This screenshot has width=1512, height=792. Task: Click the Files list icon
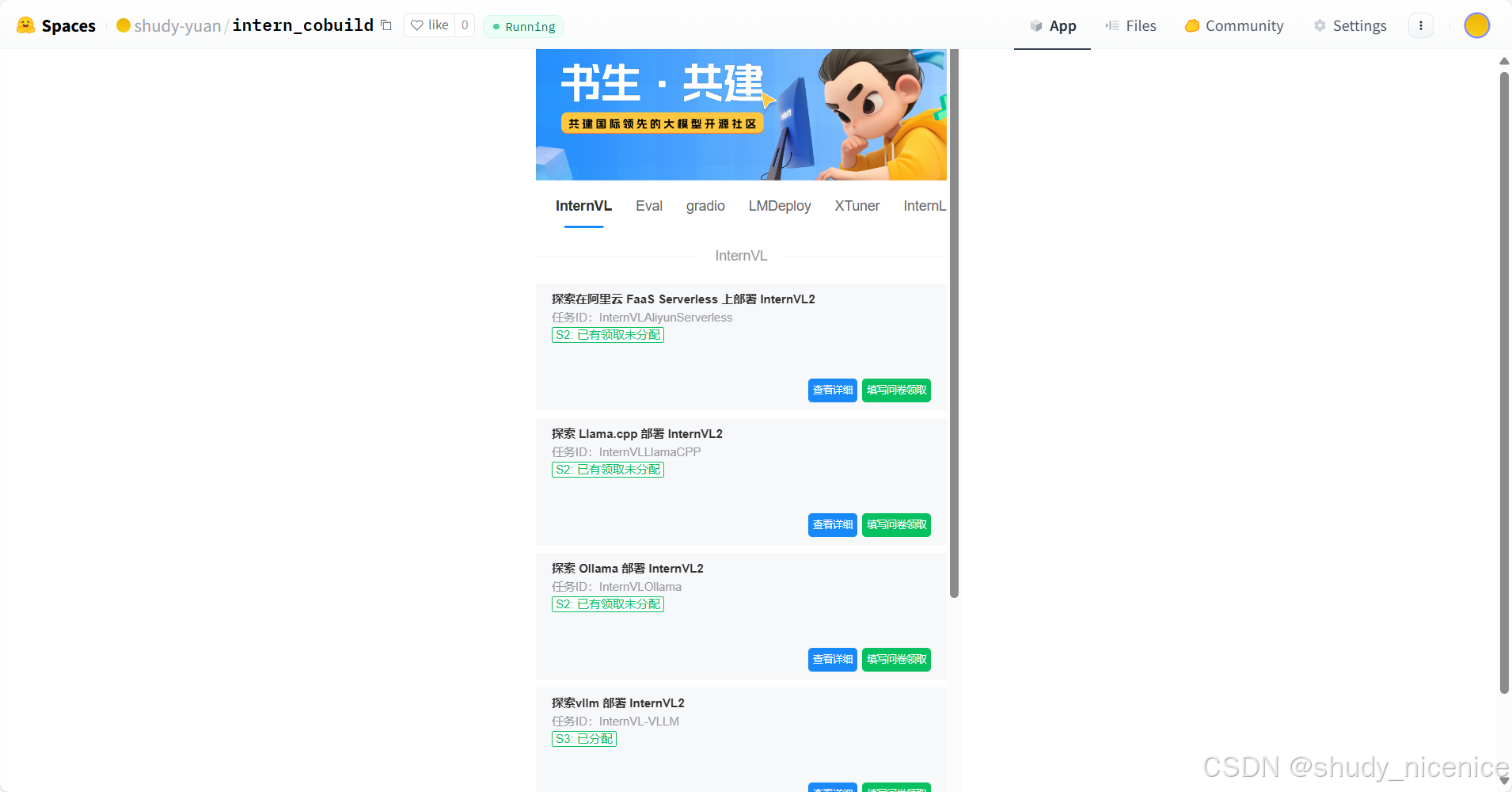click(1112, 25)
